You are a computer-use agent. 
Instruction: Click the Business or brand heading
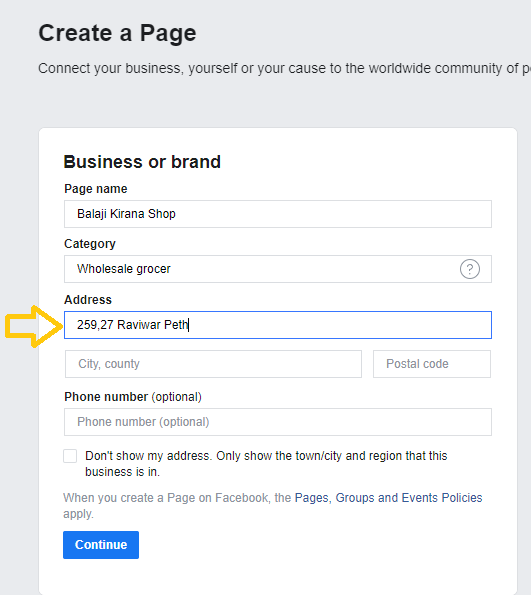tap(142, 162)
